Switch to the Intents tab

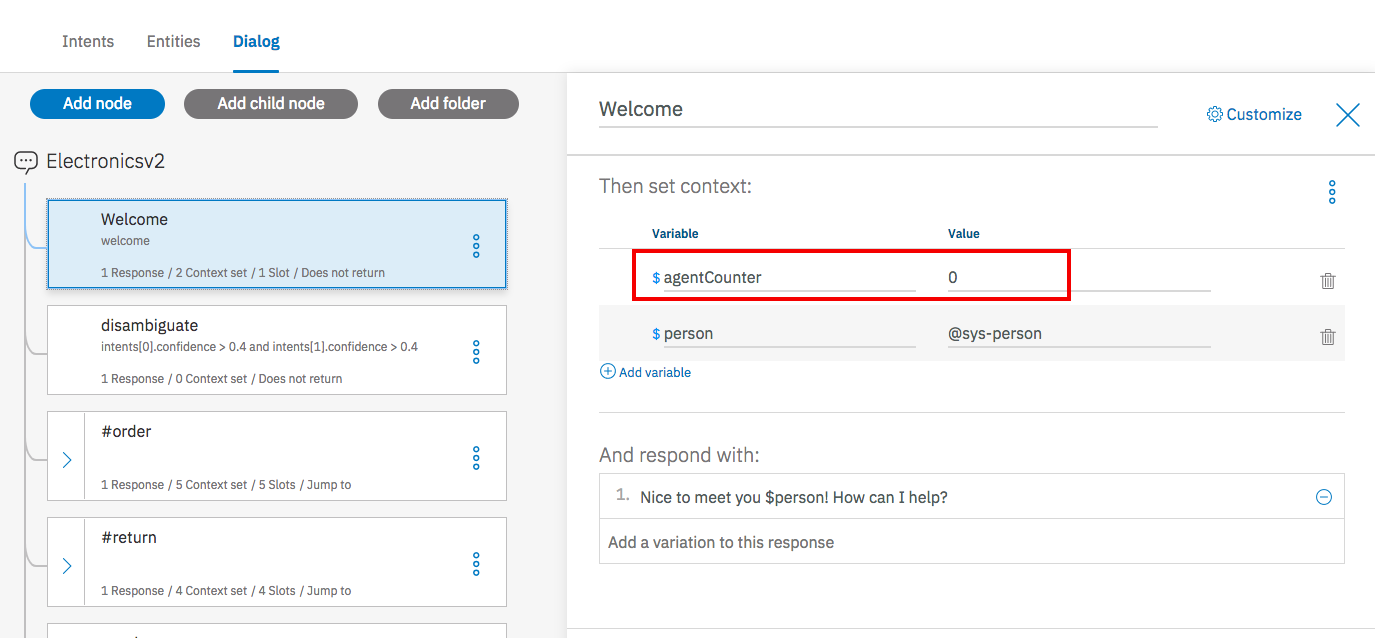point(88,41)
